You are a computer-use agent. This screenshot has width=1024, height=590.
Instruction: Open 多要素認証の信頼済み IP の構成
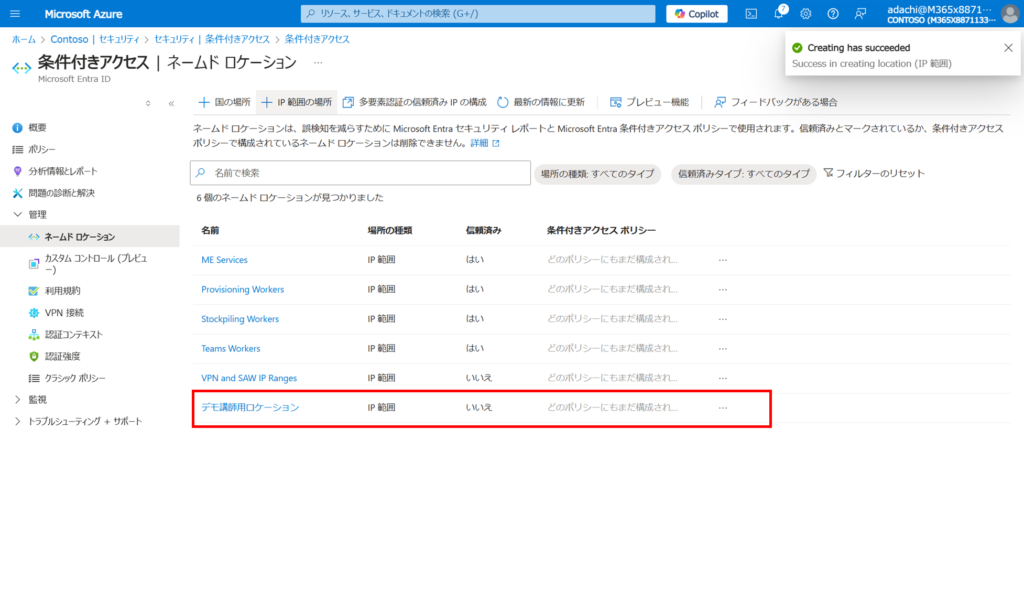tap(414, 102)
